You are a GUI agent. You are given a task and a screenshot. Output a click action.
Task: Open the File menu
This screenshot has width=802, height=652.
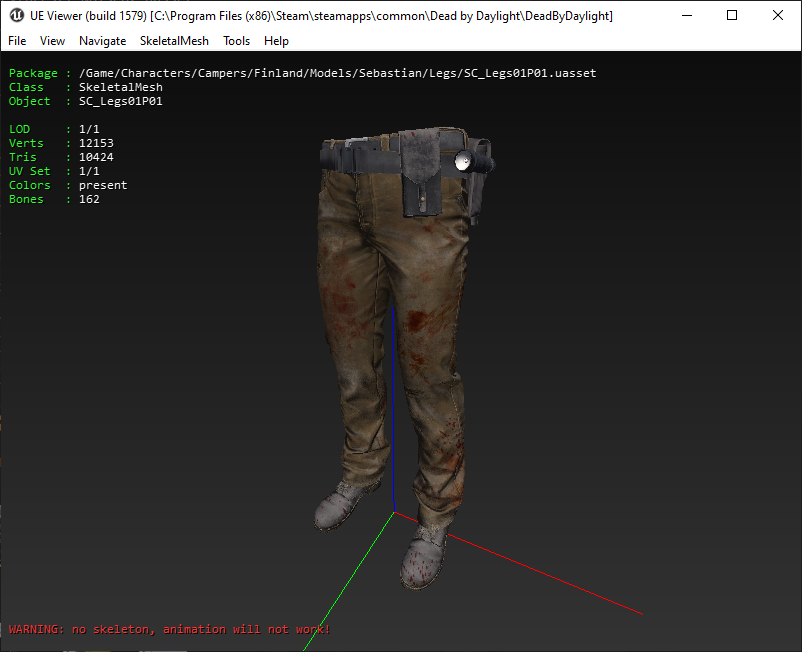pyautogui.click(x=17, y=41)
